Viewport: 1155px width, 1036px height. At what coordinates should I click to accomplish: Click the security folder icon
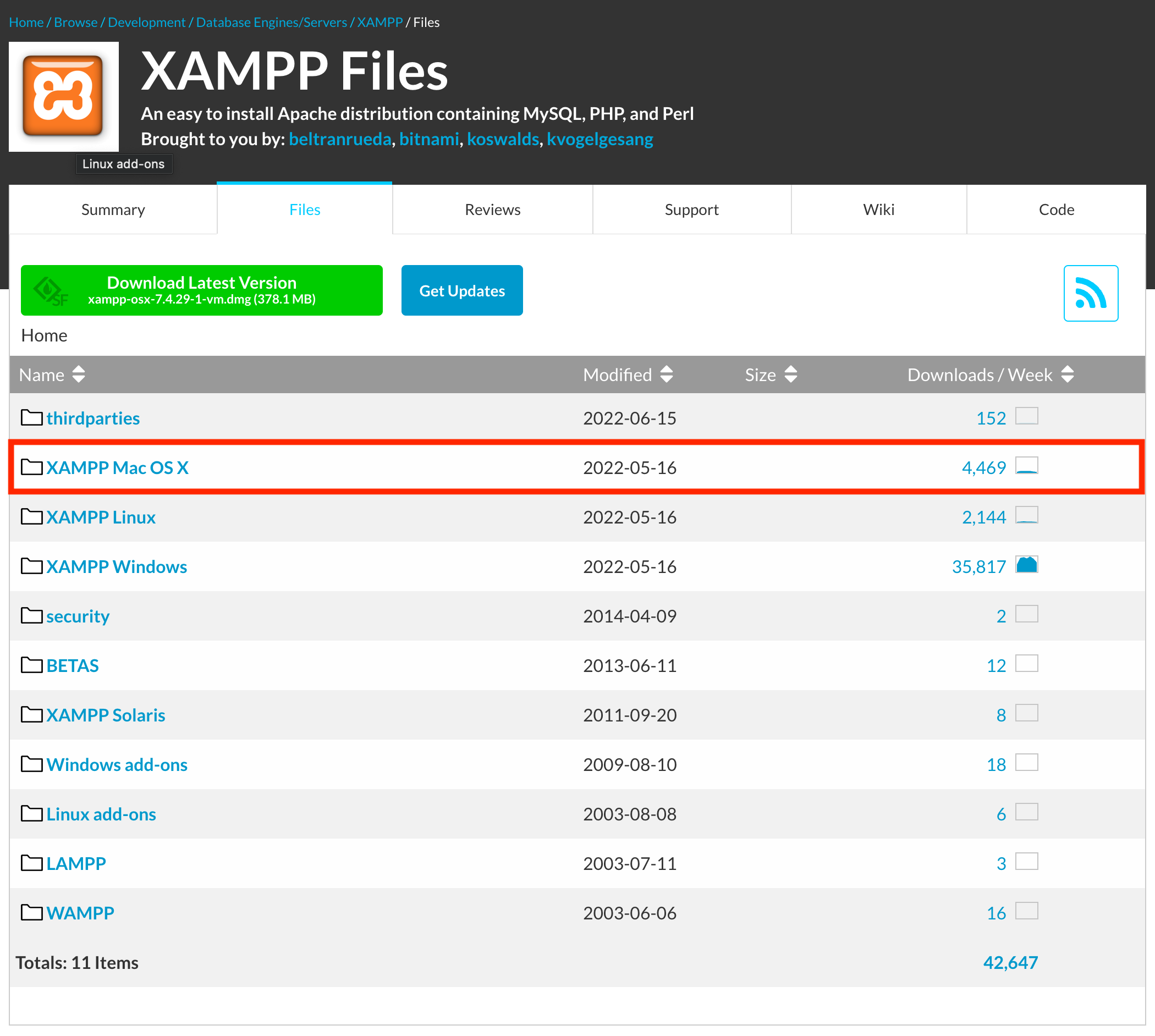[x=31, y=615]
